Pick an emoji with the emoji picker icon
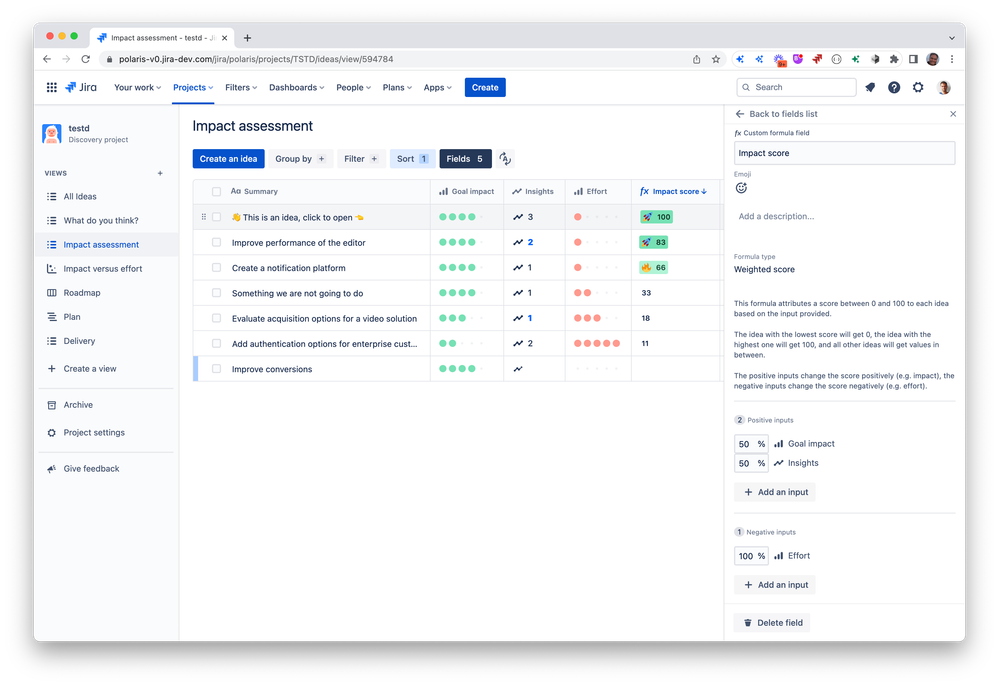Viewport: 999px width, 686px height. pos(741,188)
